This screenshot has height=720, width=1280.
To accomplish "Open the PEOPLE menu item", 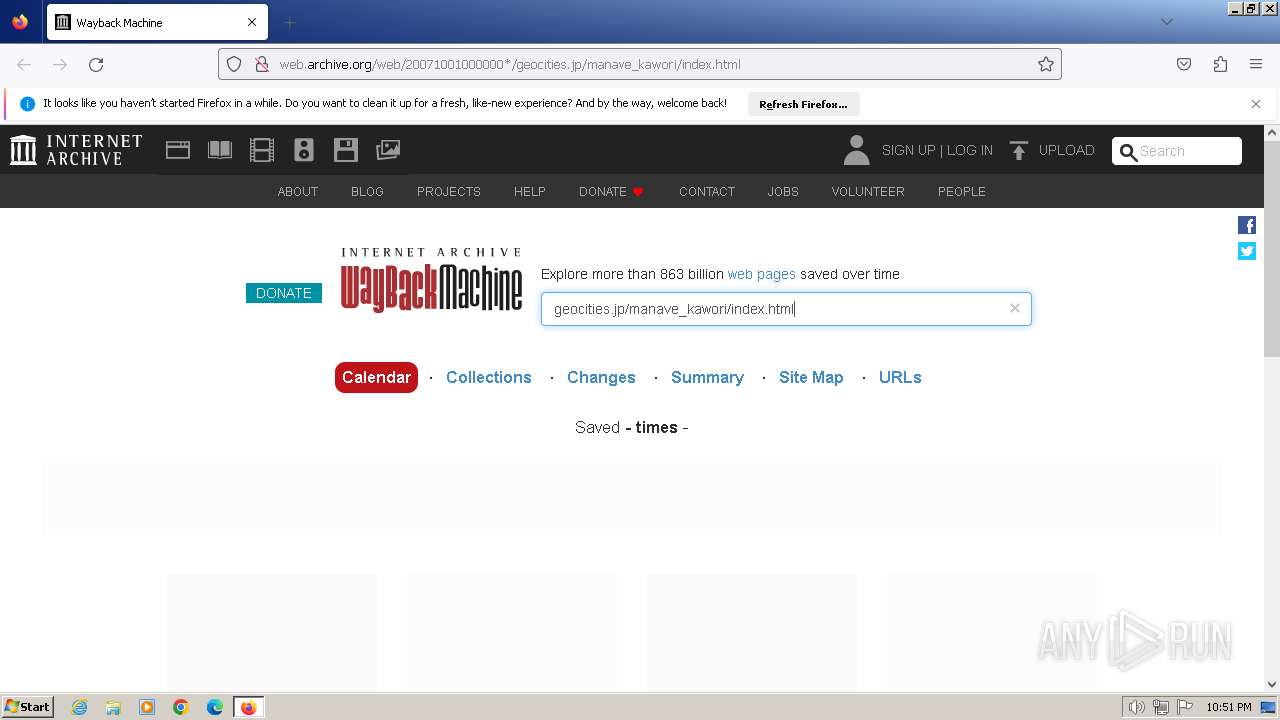I will tap(962, 191).
